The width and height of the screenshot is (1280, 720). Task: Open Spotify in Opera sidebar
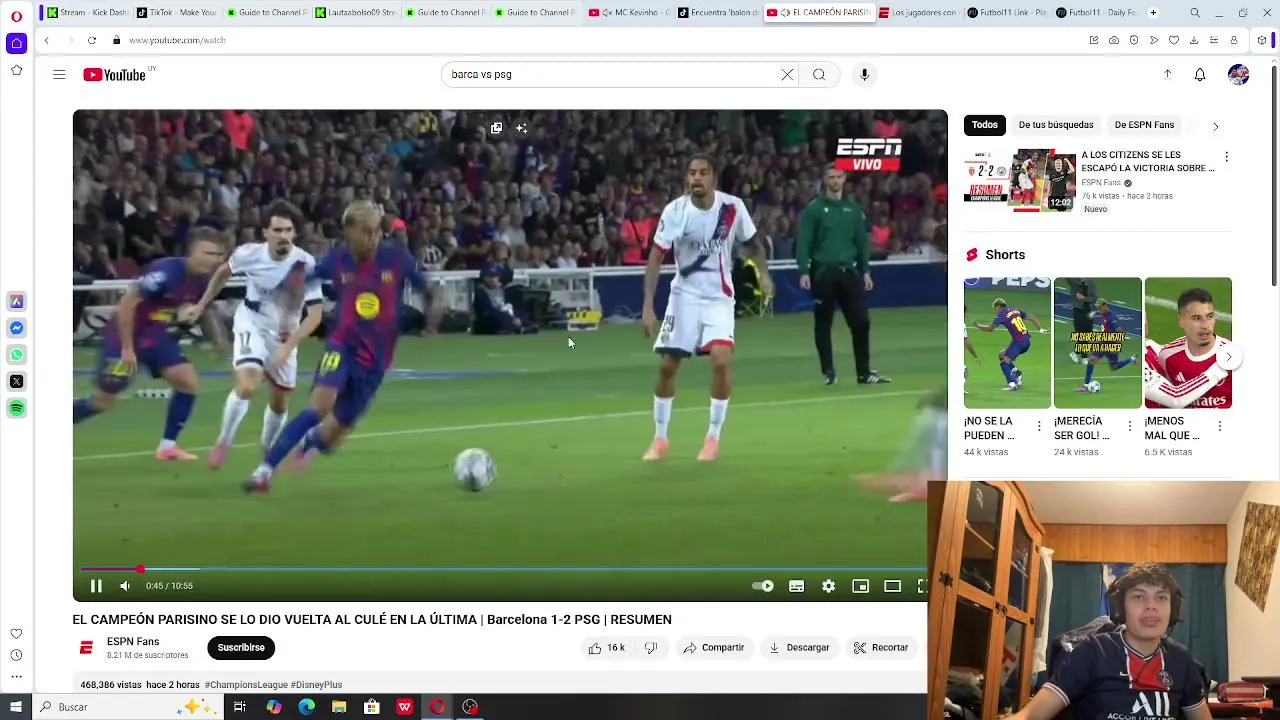point(16,408)
